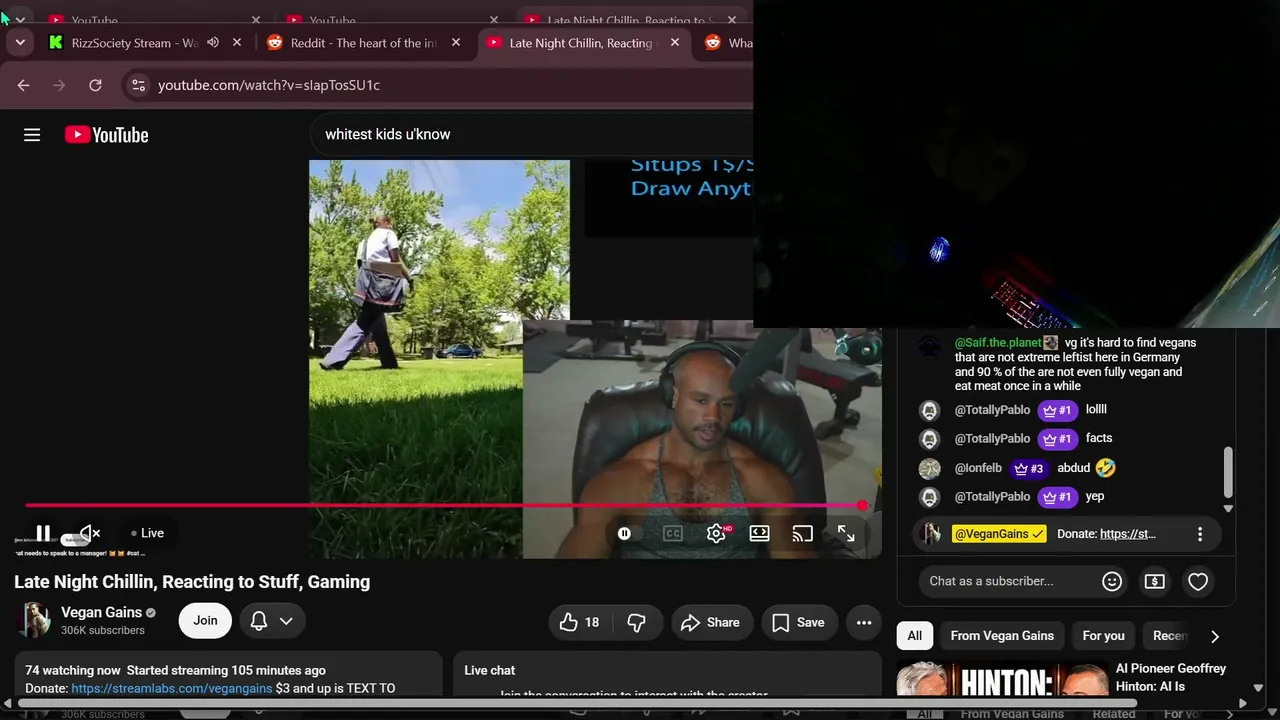Open the player settings gear

tap(717, 534)
